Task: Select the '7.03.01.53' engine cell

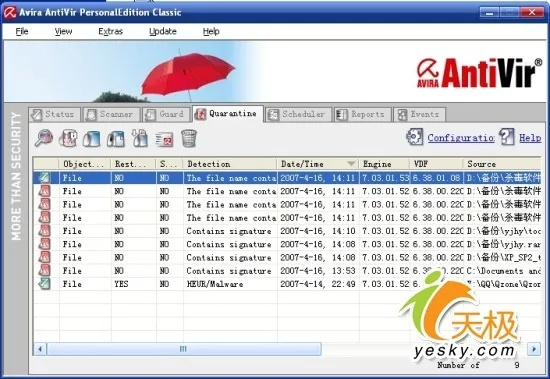Action: tap(385, 178)
